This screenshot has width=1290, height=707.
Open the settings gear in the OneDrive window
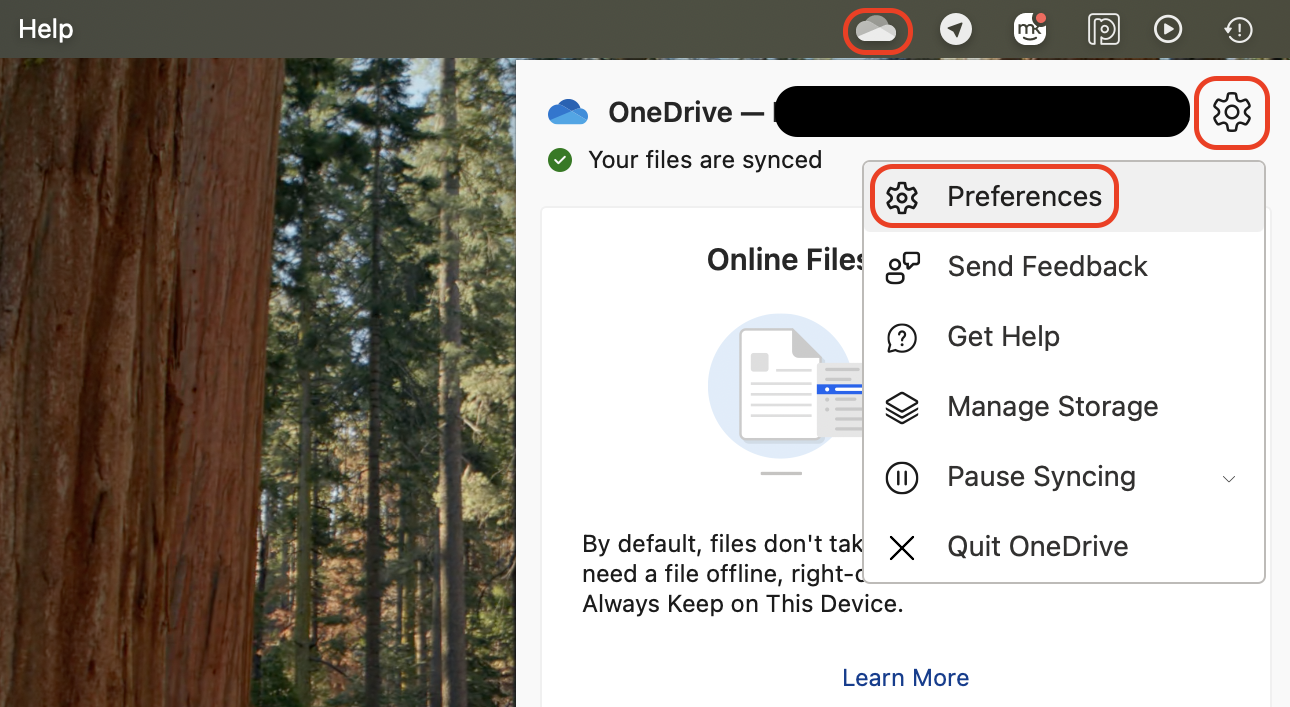pos(1232,112)
